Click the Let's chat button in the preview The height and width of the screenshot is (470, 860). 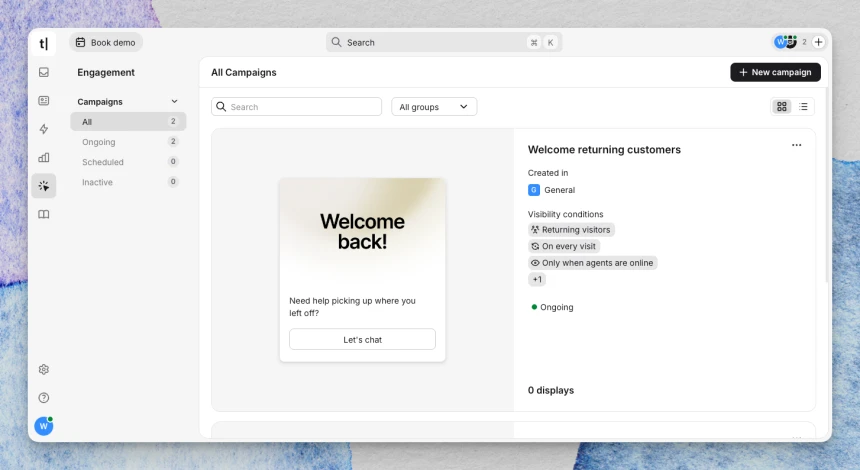363,339
